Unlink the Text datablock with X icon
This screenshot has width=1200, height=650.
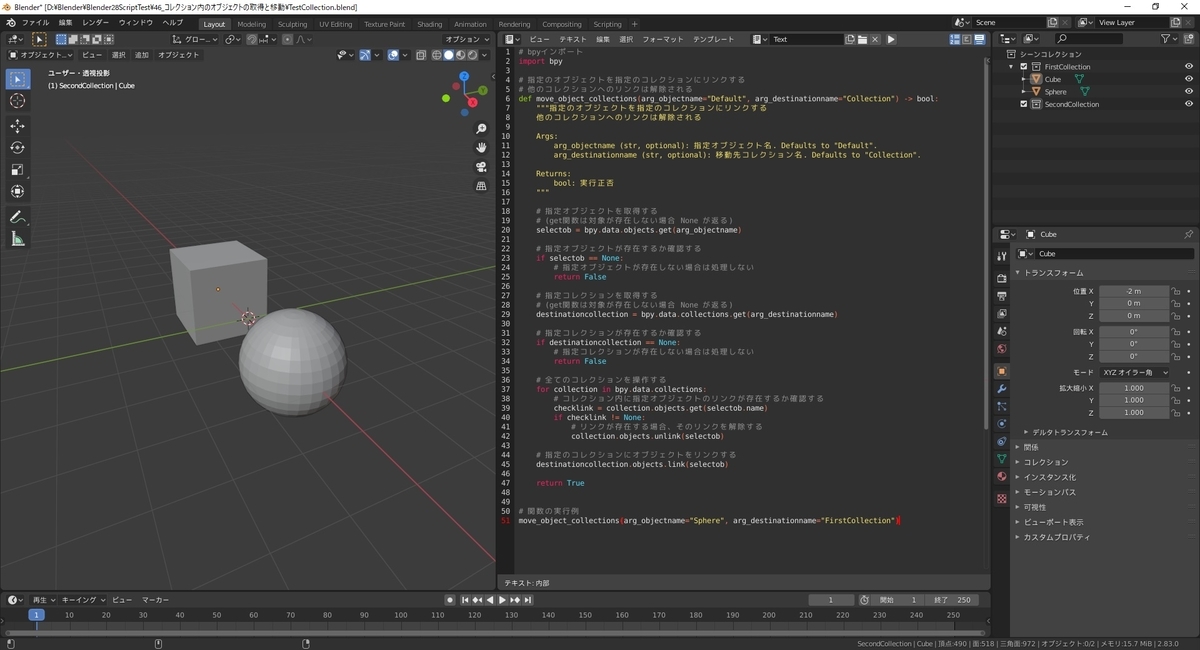876,39
